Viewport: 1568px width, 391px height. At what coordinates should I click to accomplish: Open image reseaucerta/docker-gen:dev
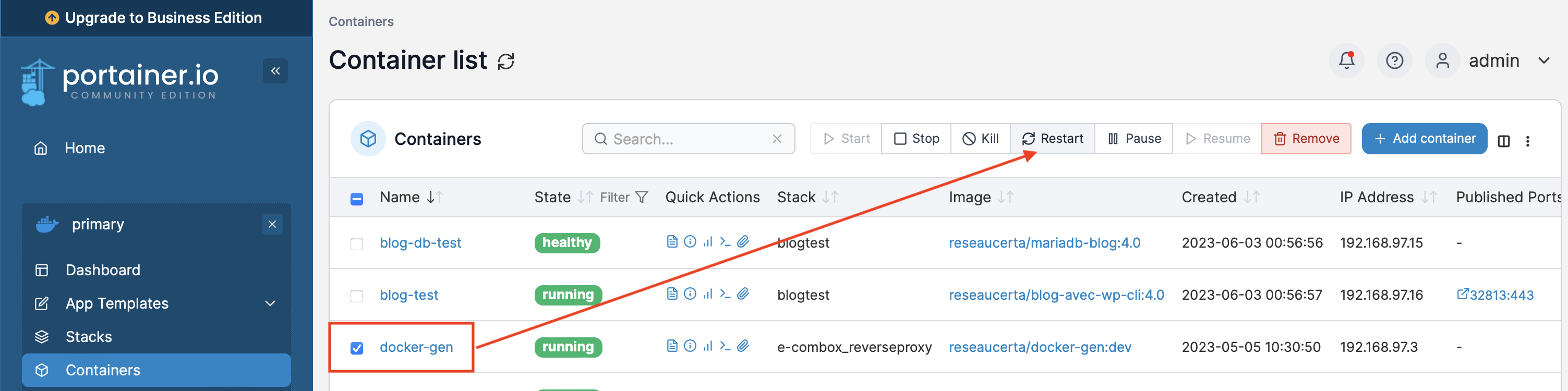(x=1040, y=348)
